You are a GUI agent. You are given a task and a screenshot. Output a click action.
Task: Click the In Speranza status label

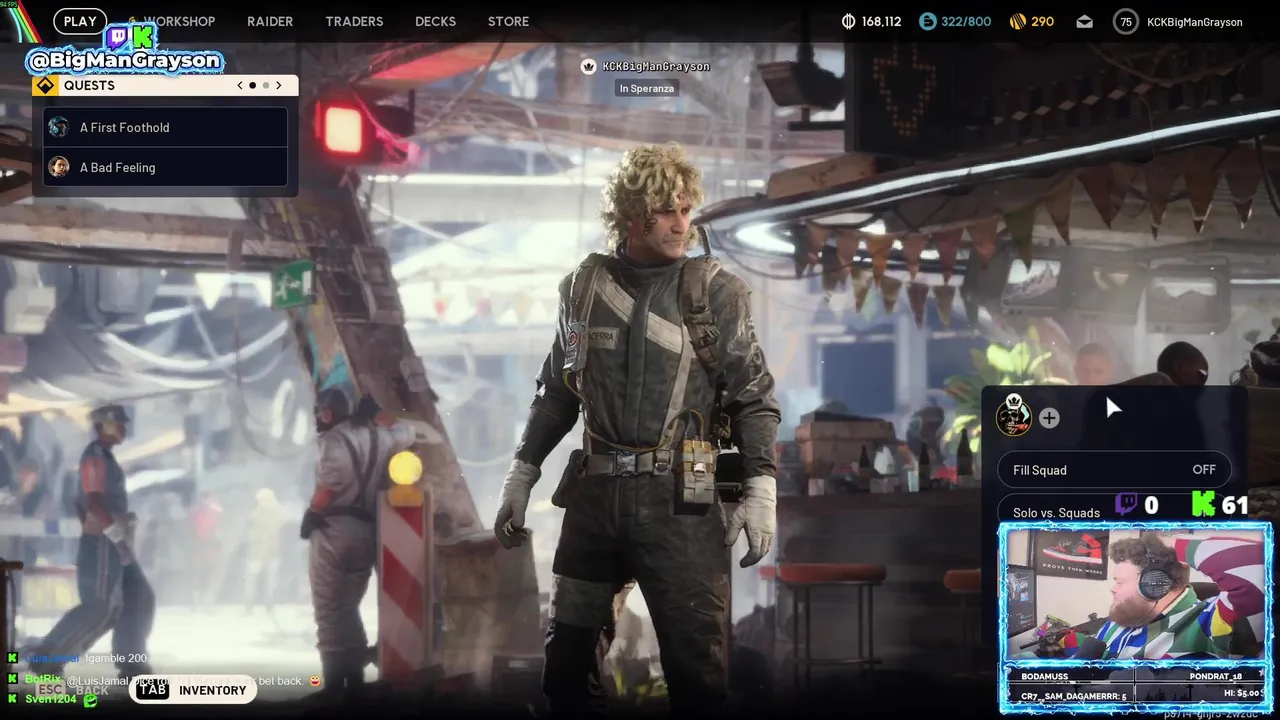647,88
